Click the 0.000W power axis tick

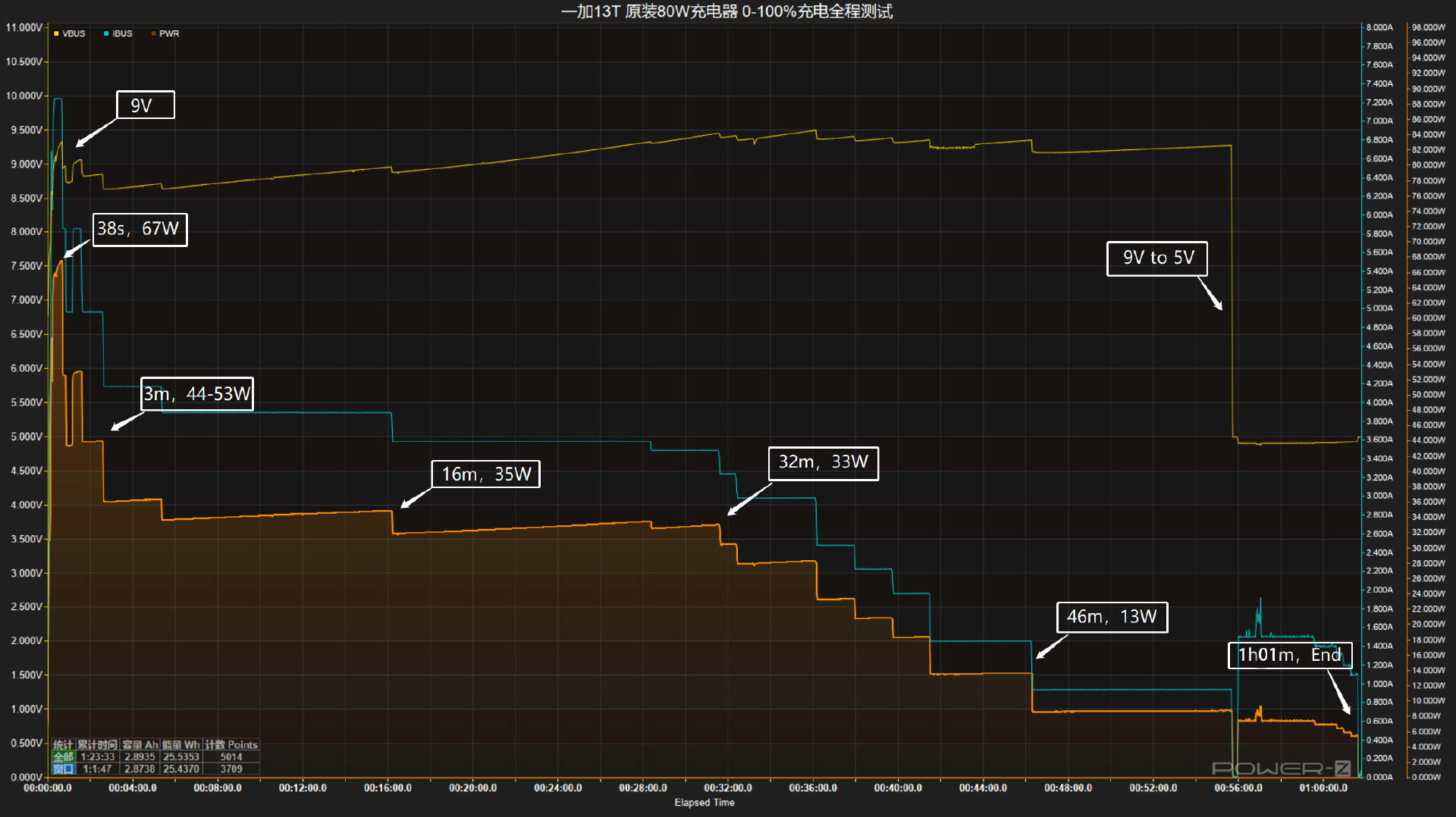(x=1426, y=777)
